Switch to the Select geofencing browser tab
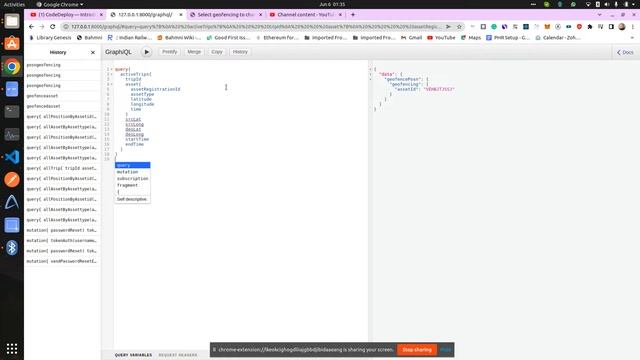 225,15
